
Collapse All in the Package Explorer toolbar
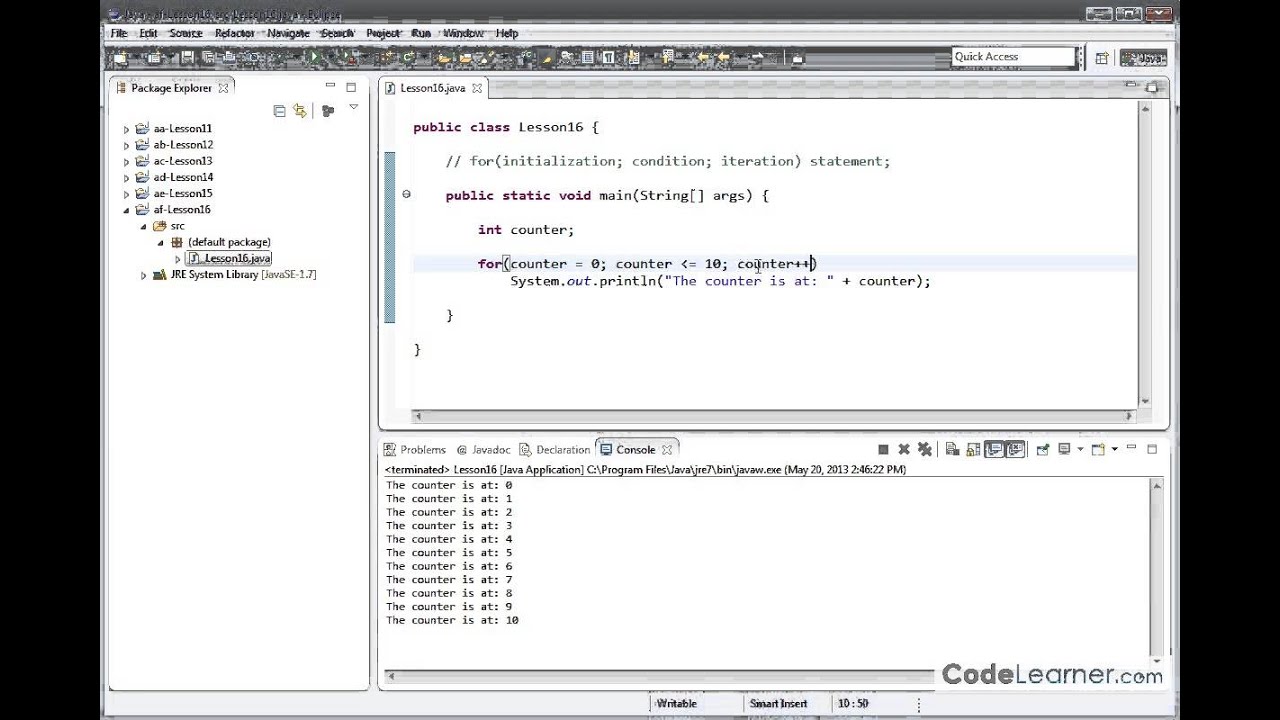pos(279,111)
